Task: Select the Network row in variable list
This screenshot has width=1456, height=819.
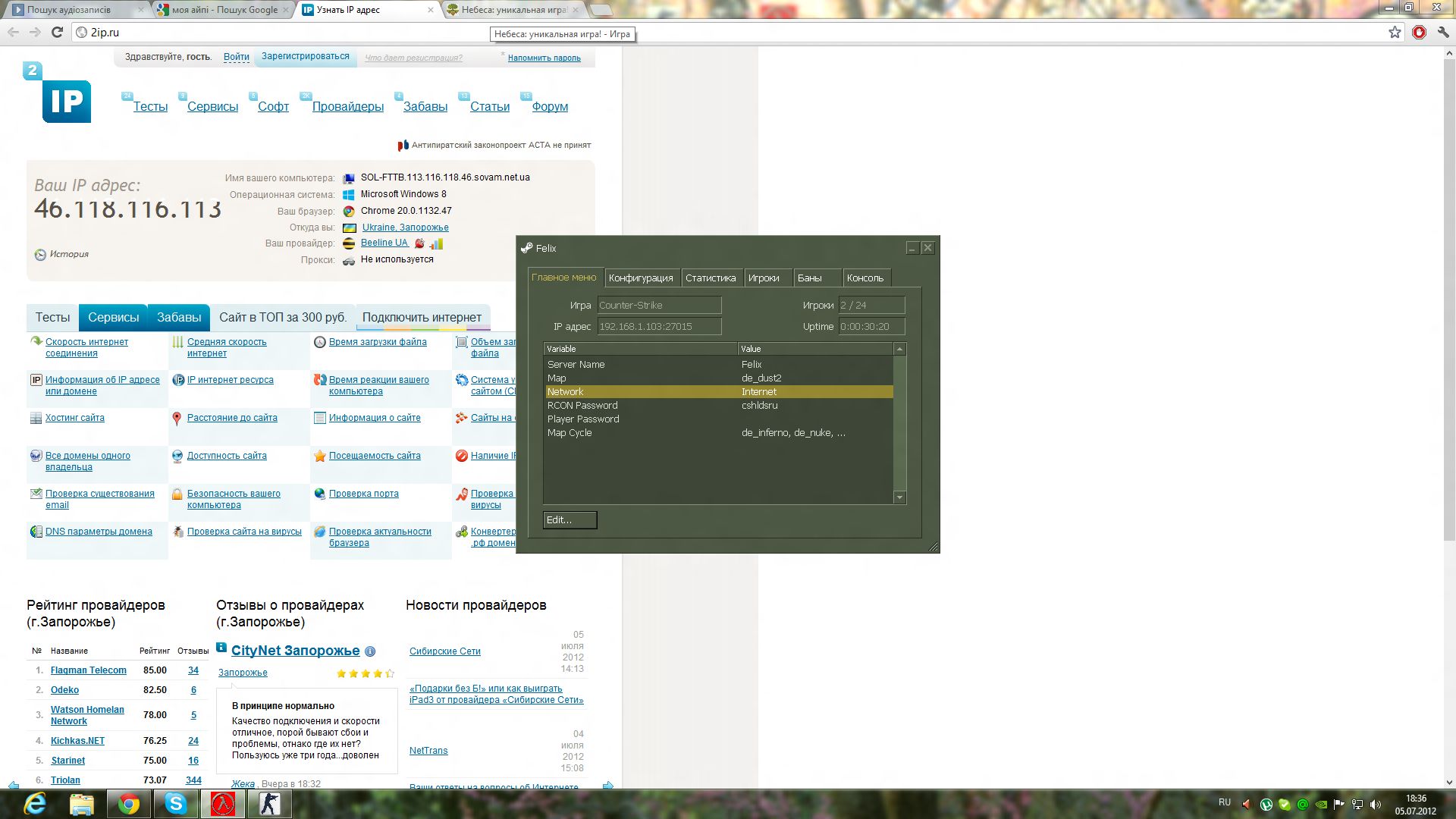Action: [718, 392]
